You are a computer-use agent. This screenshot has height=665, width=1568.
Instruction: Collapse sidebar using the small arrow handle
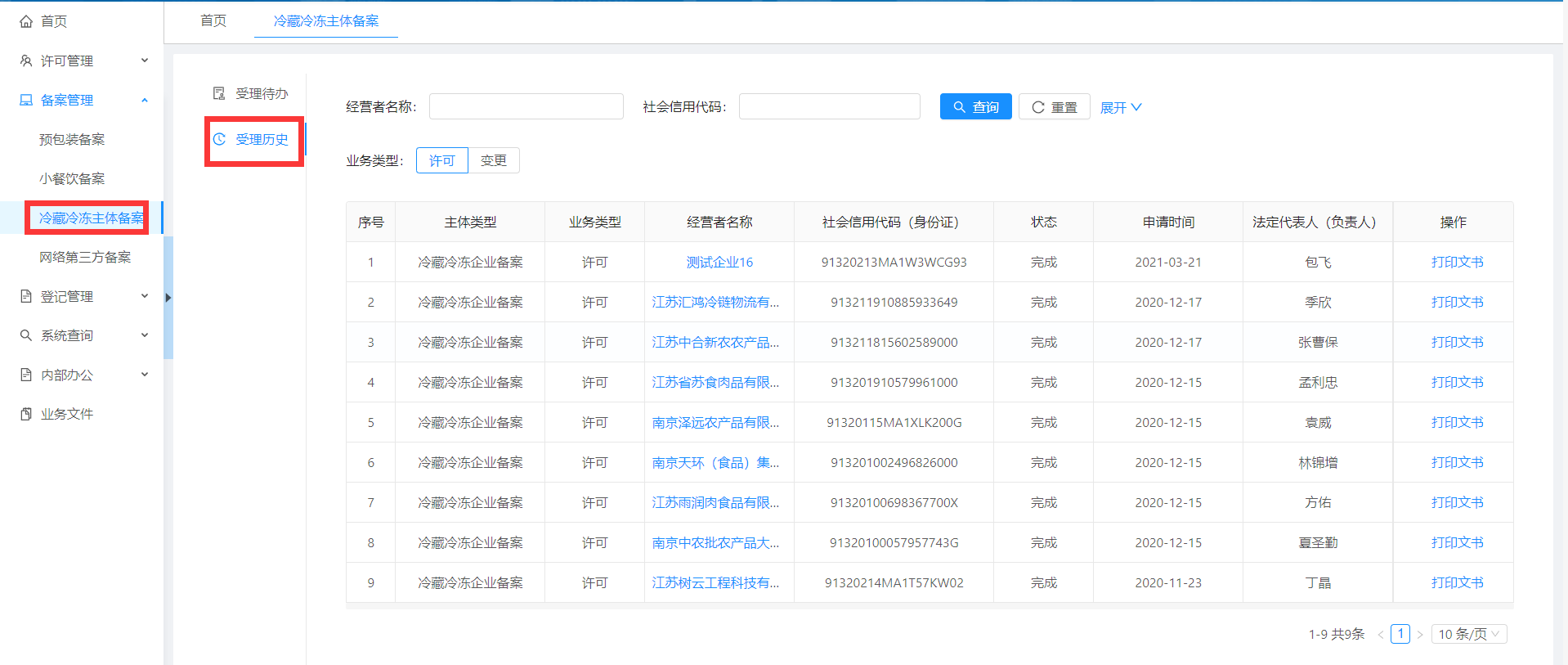(x=168, y=298)
